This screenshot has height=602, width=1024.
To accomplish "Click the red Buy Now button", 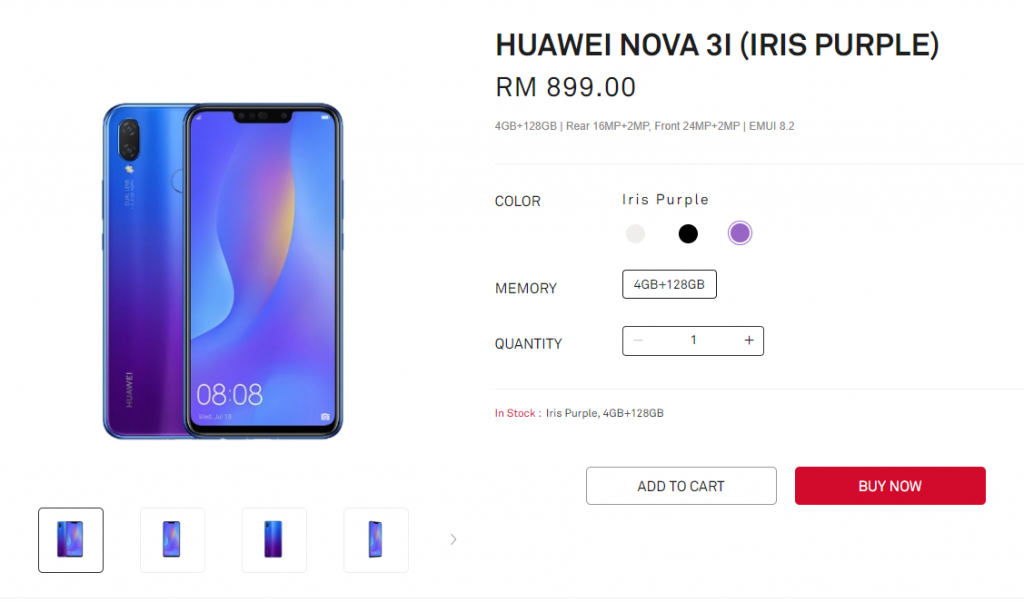I will (890, 486).
